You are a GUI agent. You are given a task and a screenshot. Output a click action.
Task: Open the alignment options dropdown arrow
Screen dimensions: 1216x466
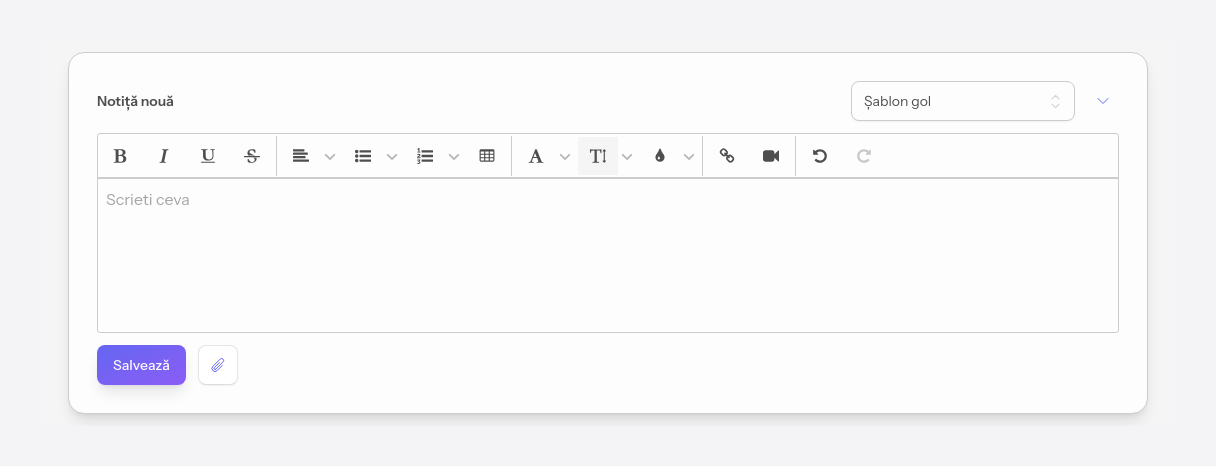point(330,156)
